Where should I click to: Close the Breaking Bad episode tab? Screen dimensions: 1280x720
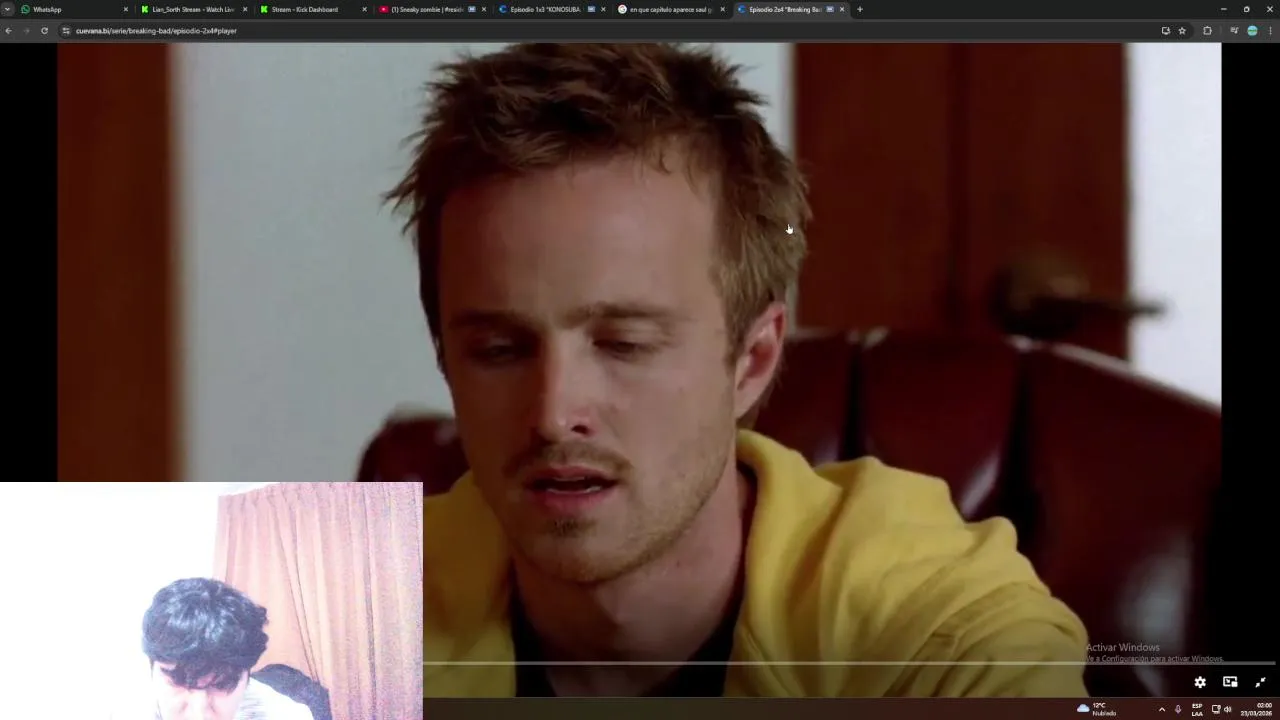842,9
